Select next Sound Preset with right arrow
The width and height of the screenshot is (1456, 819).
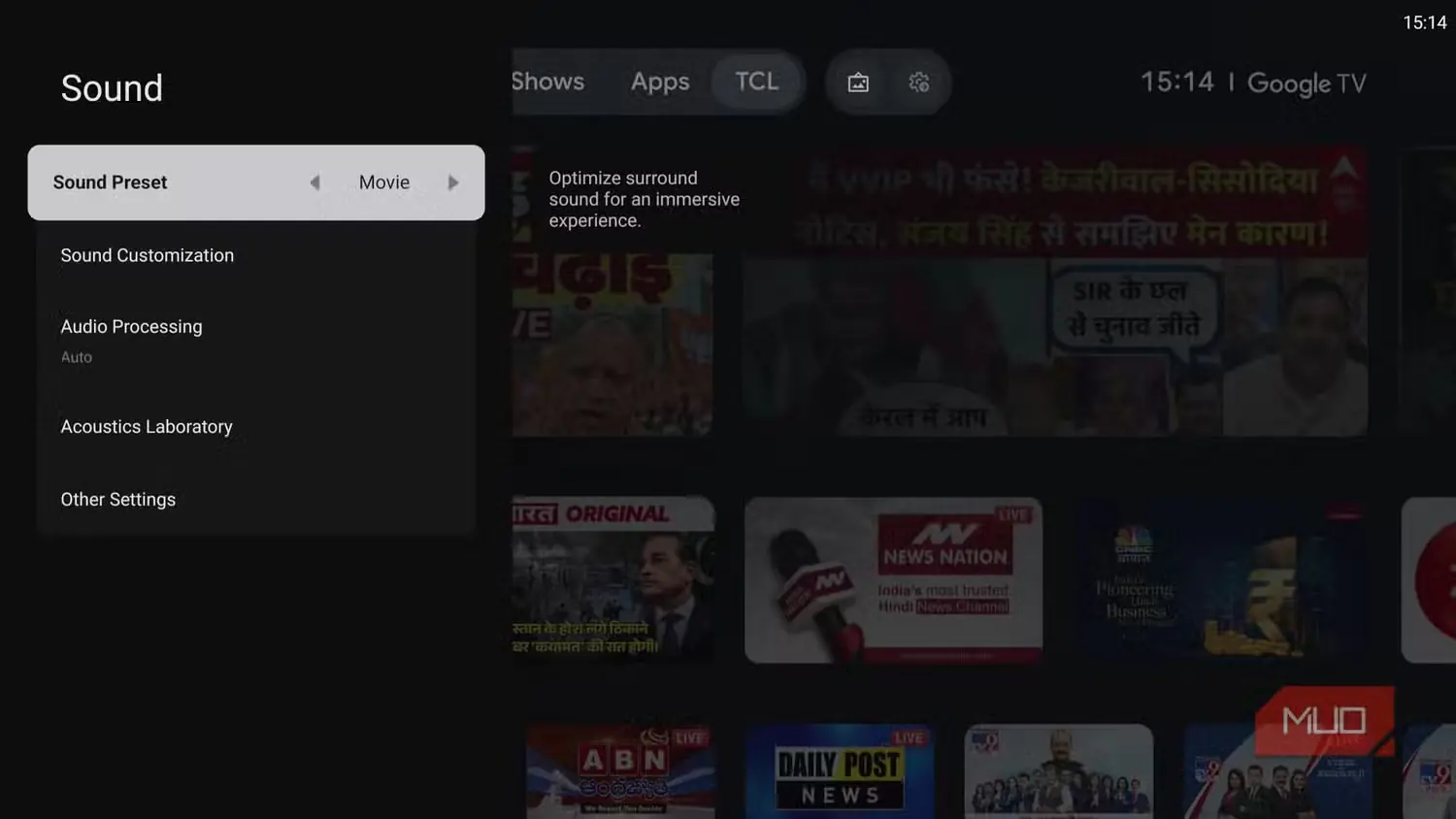pos(452,182)
